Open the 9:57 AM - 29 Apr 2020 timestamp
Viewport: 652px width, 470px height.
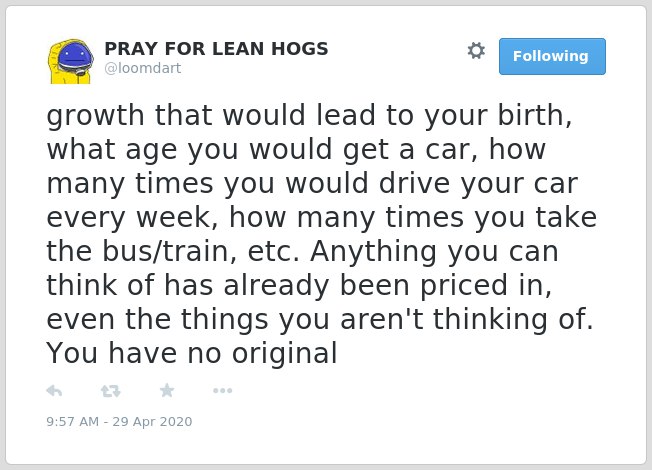[x=119, y=421]
